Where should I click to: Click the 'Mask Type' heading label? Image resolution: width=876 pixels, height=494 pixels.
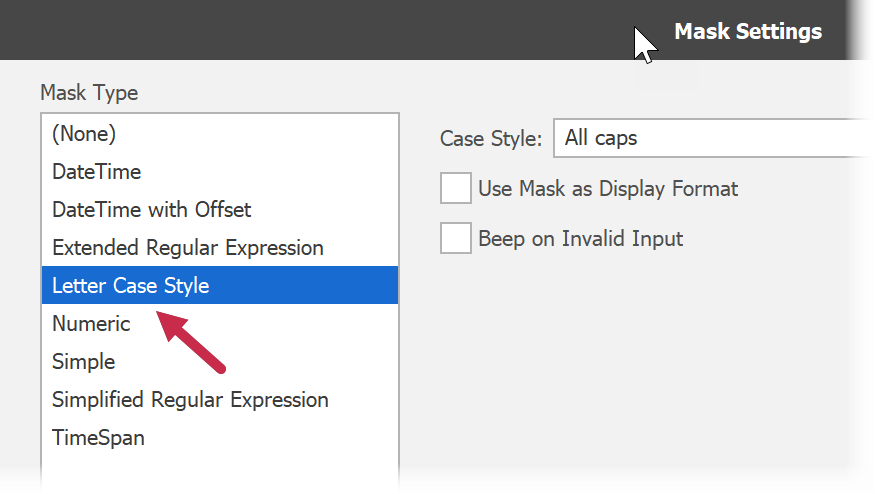pos(88,93)
